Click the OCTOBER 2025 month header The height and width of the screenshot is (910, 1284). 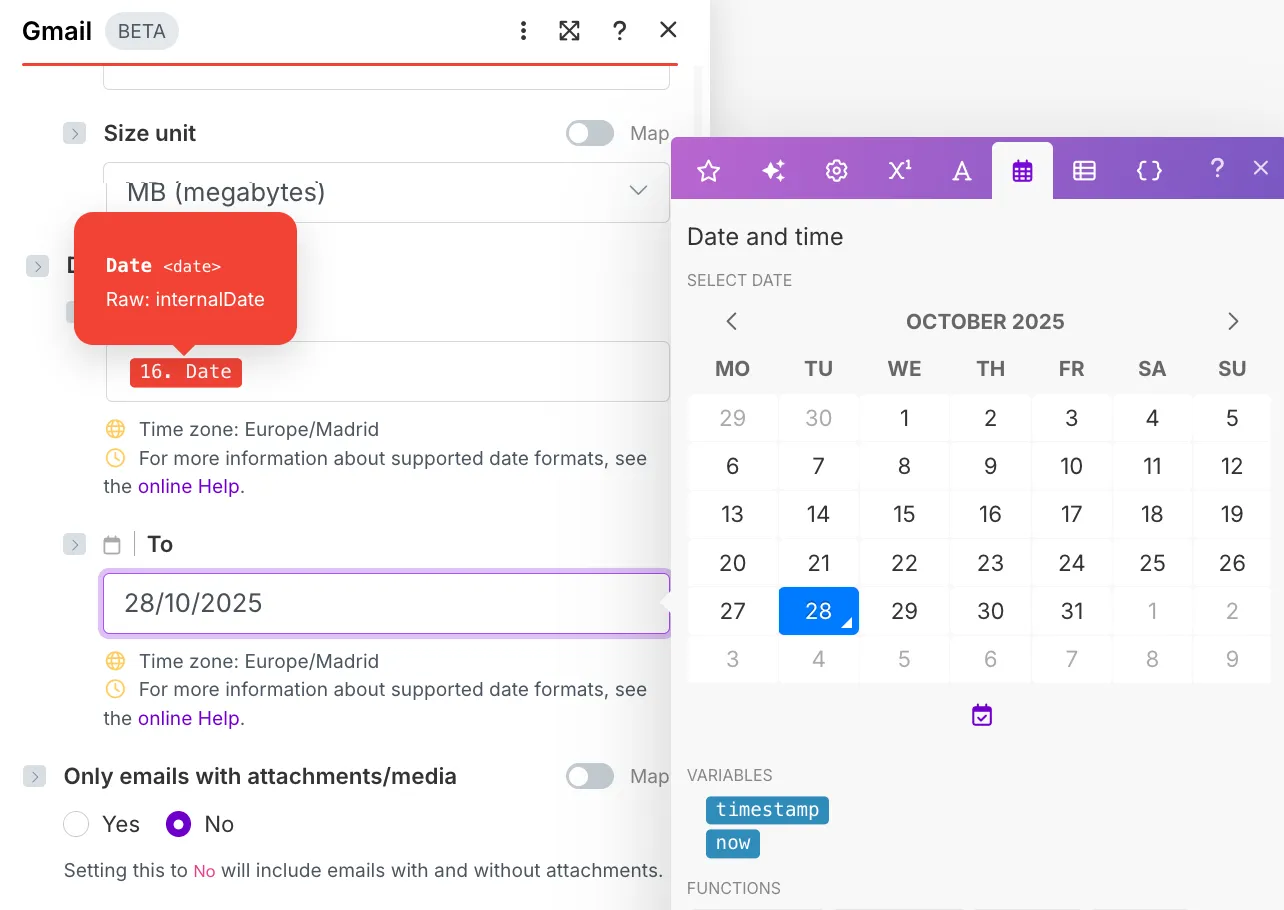click(x=985, y=322)
